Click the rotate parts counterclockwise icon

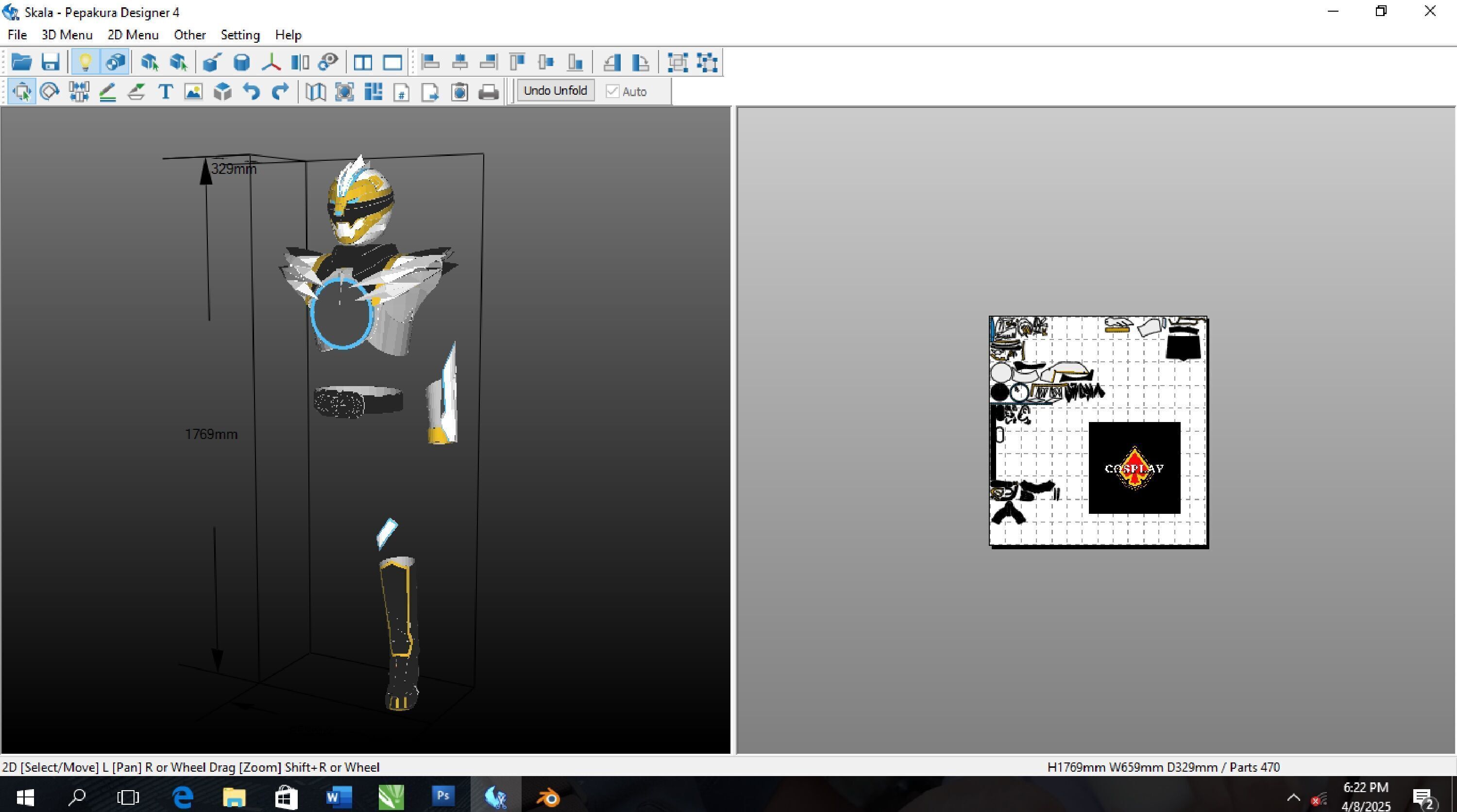pyautogui.click(x=611, y=62)
